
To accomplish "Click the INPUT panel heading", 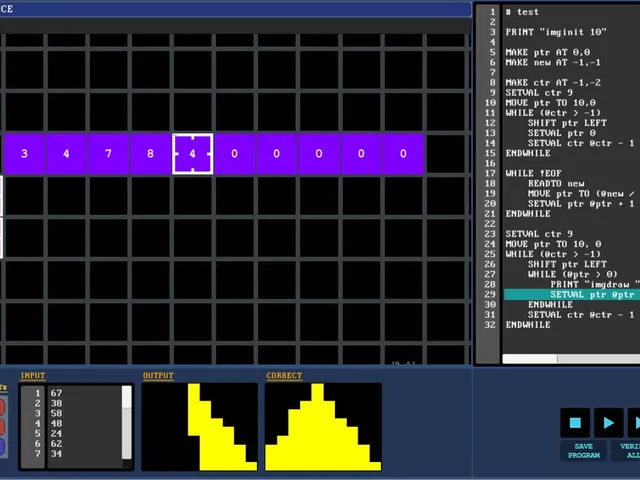I will [x=33, y=376].
